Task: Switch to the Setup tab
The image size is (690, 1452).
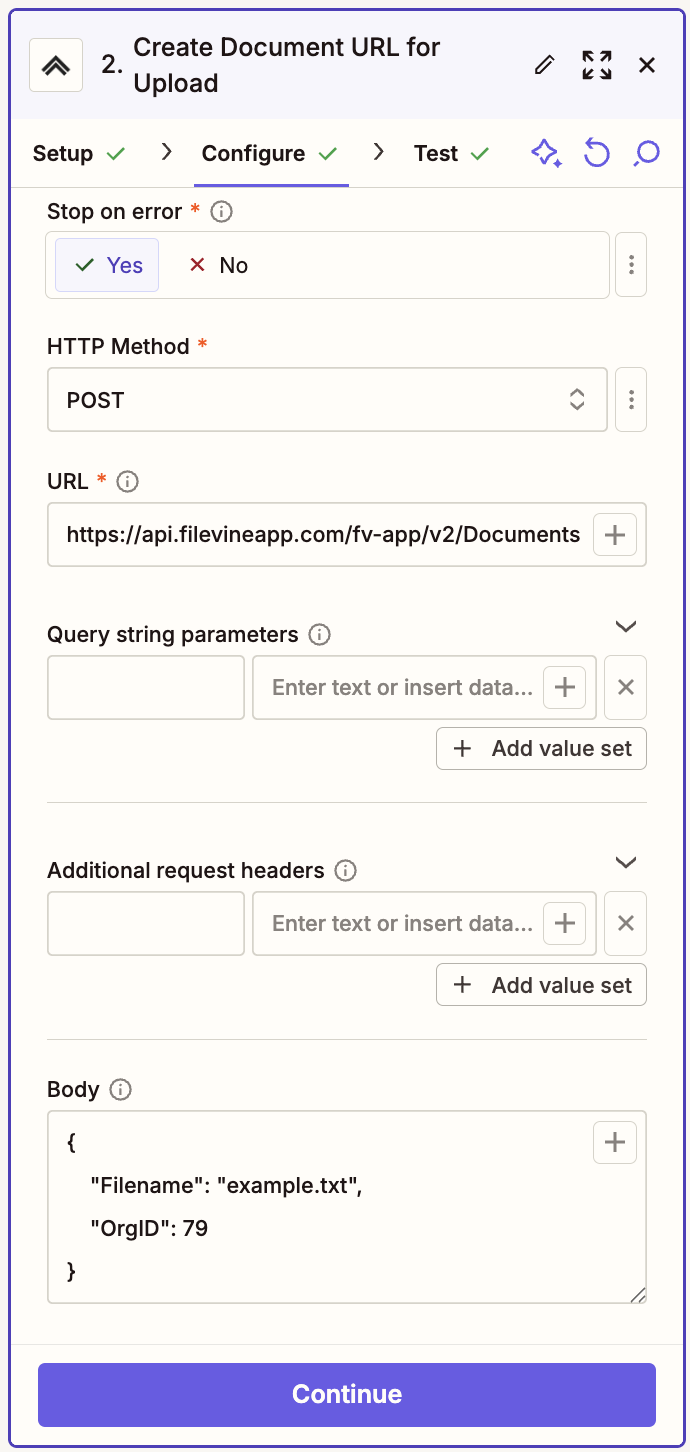Action: pos(64,153)
